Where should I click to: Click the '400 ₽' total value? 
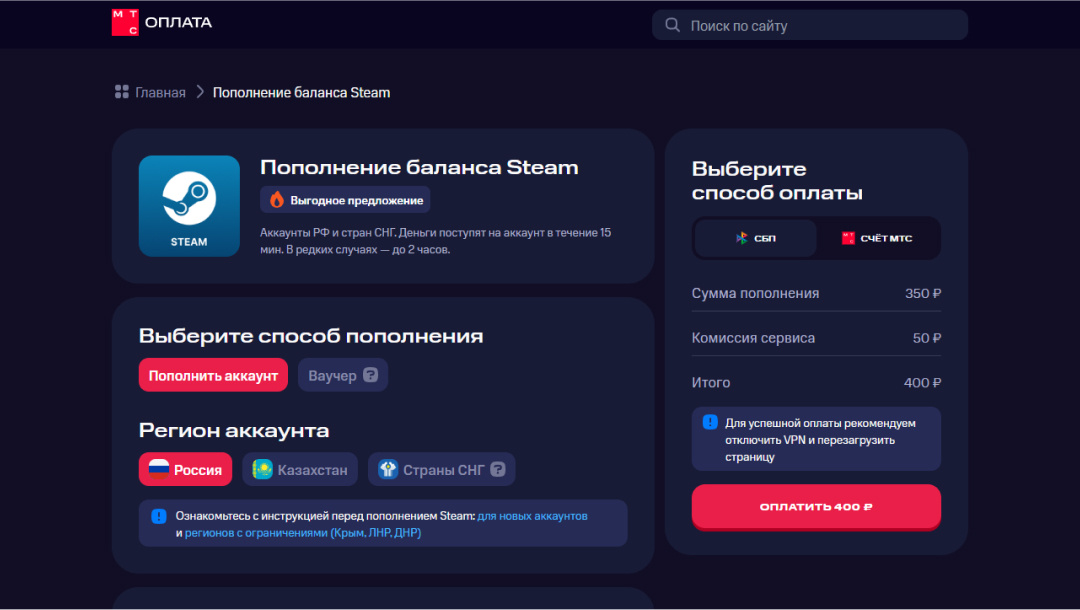pos(922,383)
